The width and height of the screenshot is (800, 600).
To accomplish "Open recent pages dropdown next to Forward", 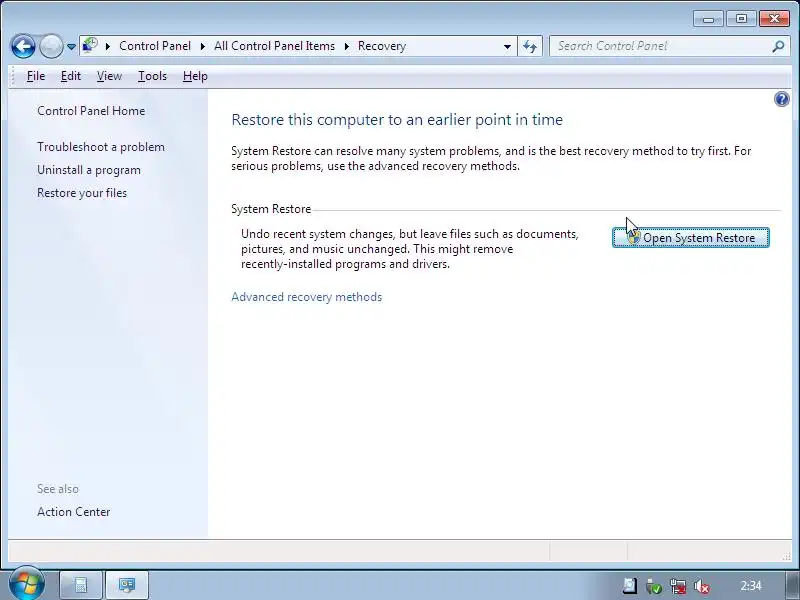I will (x=71, y=46).
